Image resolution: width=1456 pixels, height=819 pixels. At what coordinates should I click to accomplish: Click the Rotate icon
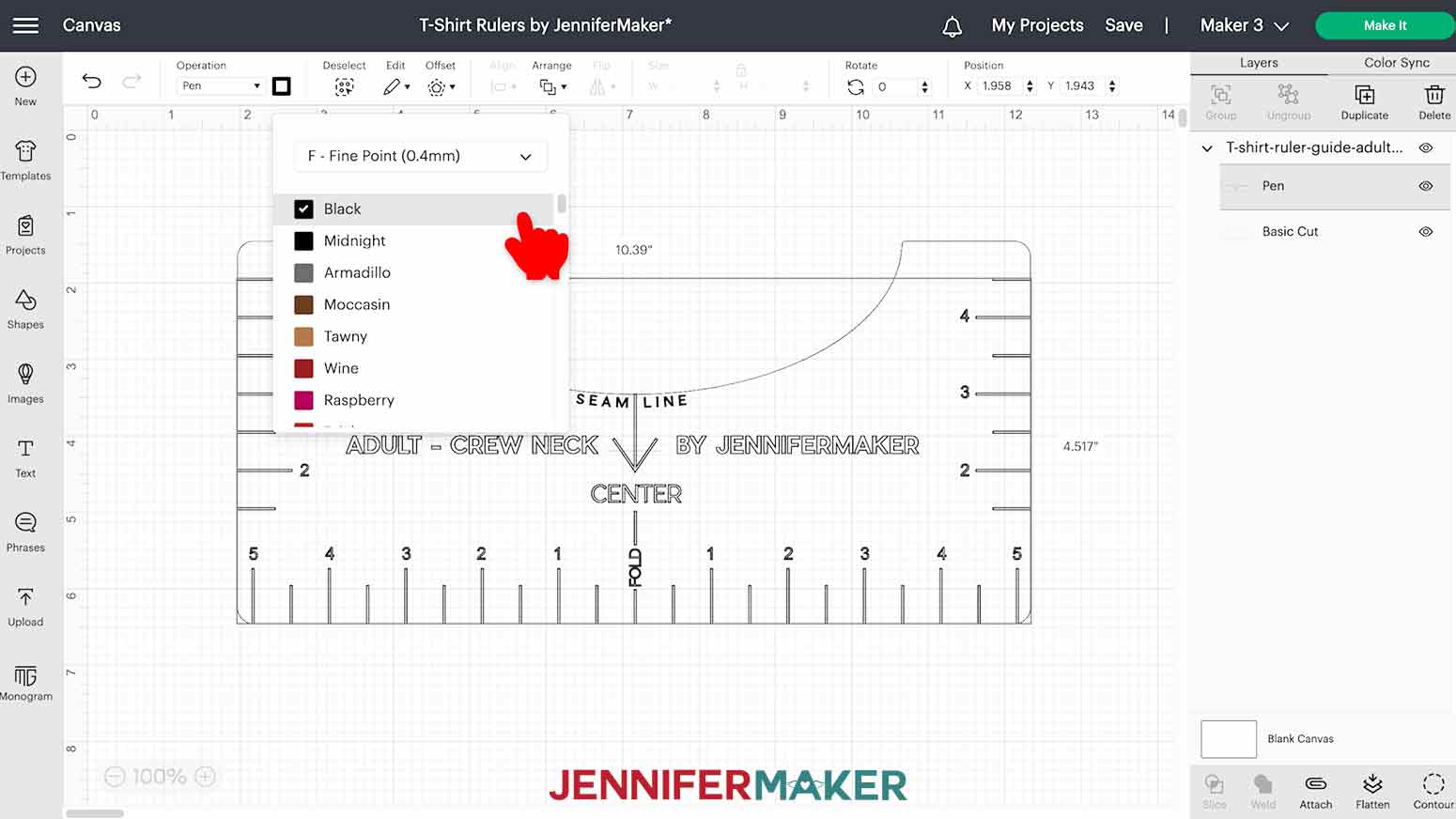tap(856, 86)
